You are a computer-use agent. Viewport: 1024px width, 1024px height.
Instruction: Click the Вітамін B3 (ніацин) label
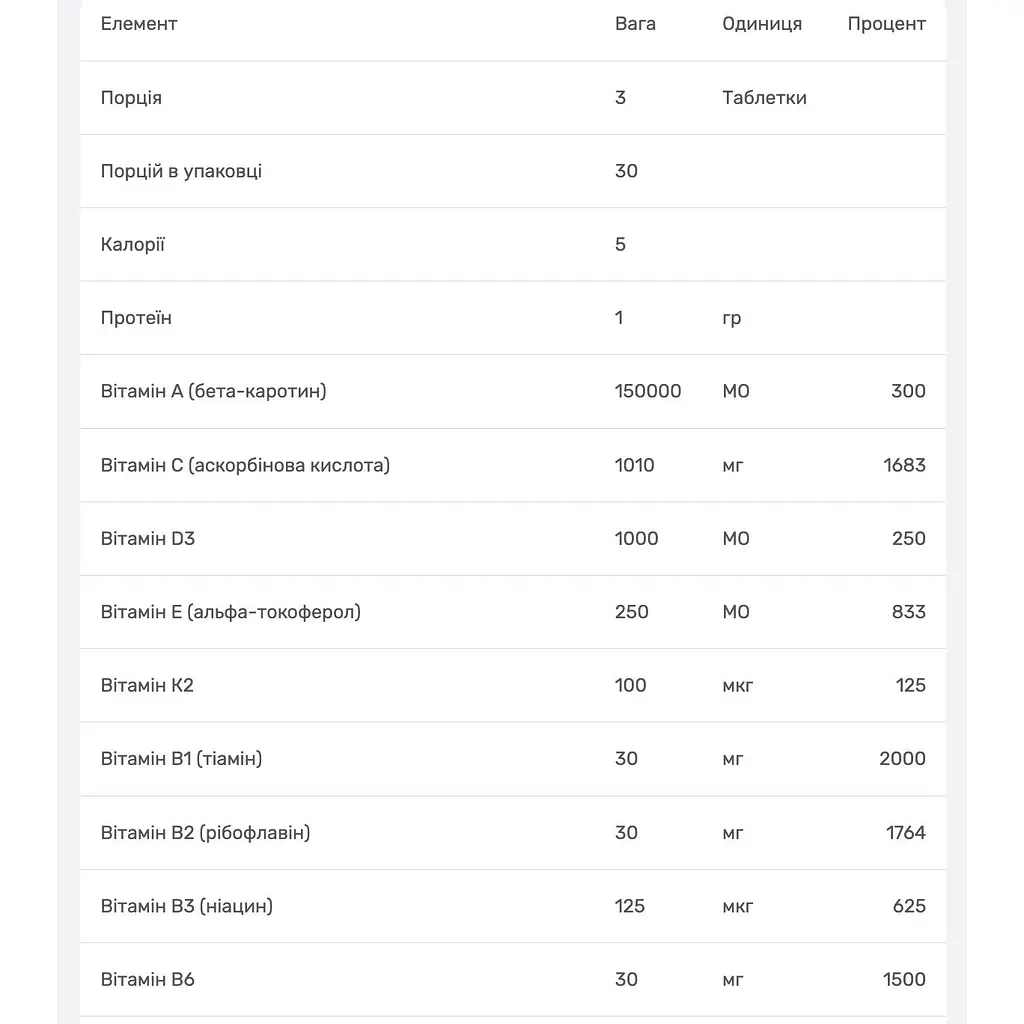tap(186, 906)
